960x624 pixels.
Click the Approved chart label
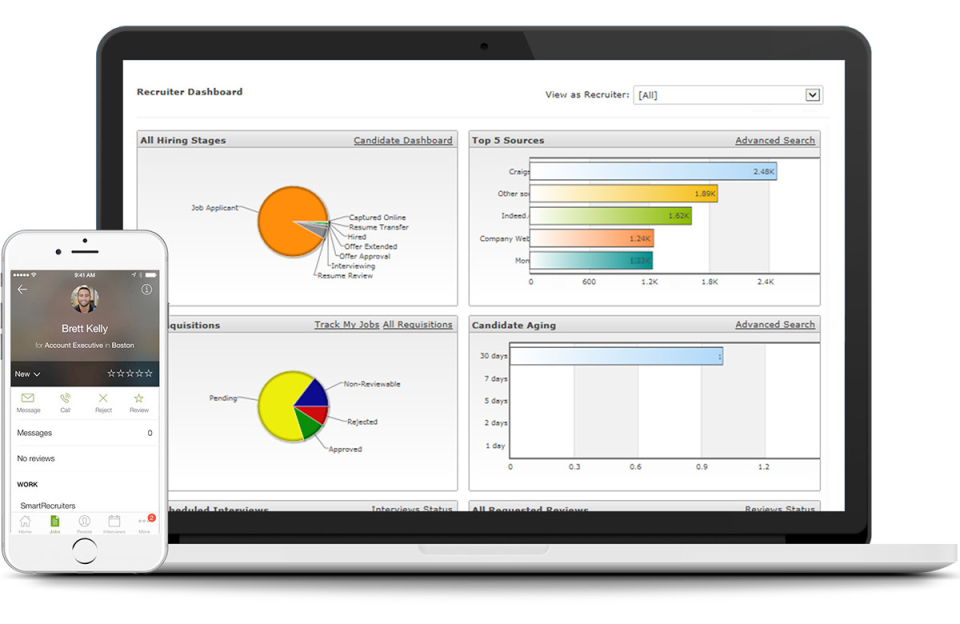point(345,449)
